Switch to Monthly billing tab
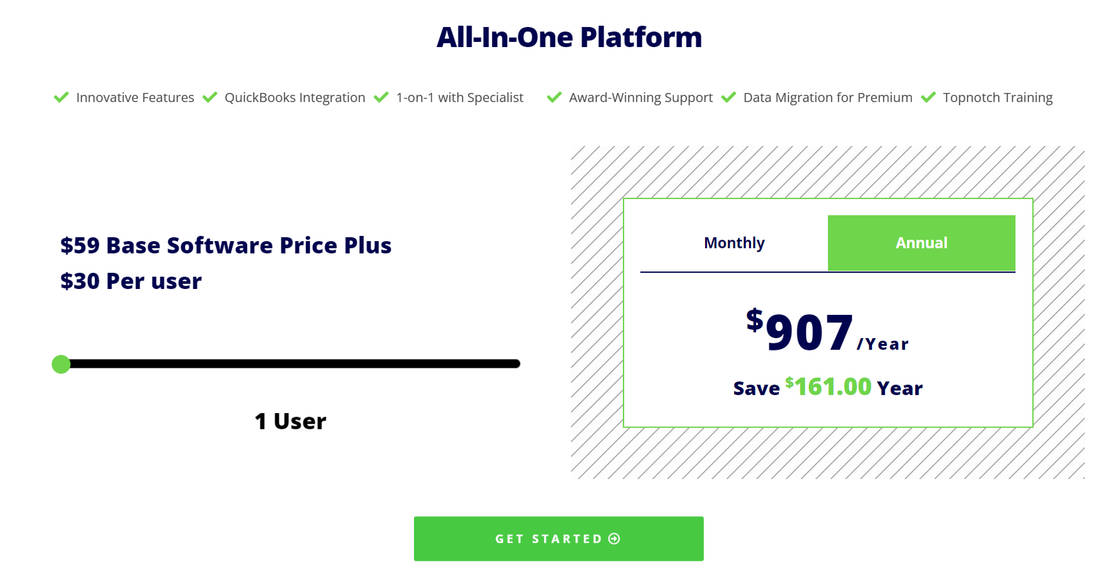 click(734, 243)
